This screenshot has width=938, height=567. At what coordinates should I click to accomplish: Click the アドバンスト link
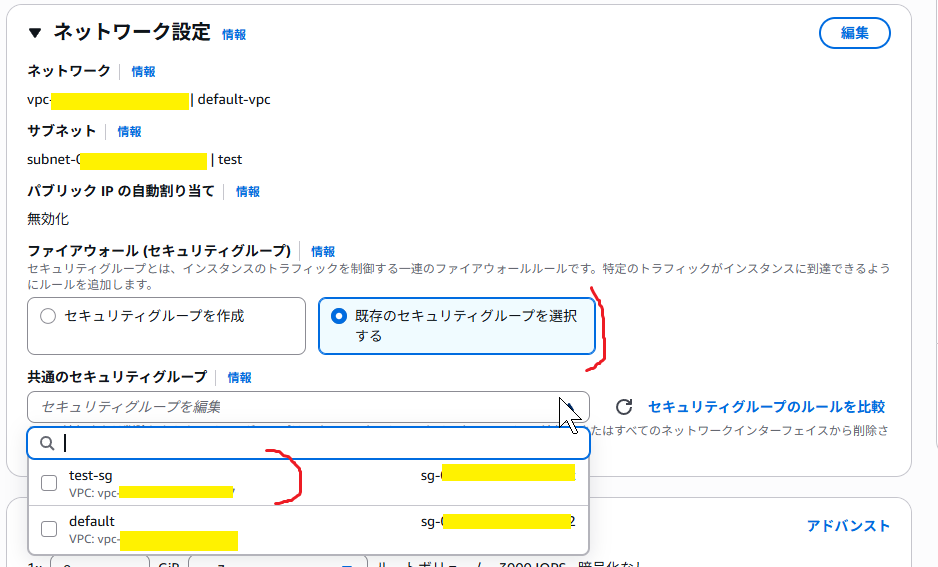[x=848, y=526]
